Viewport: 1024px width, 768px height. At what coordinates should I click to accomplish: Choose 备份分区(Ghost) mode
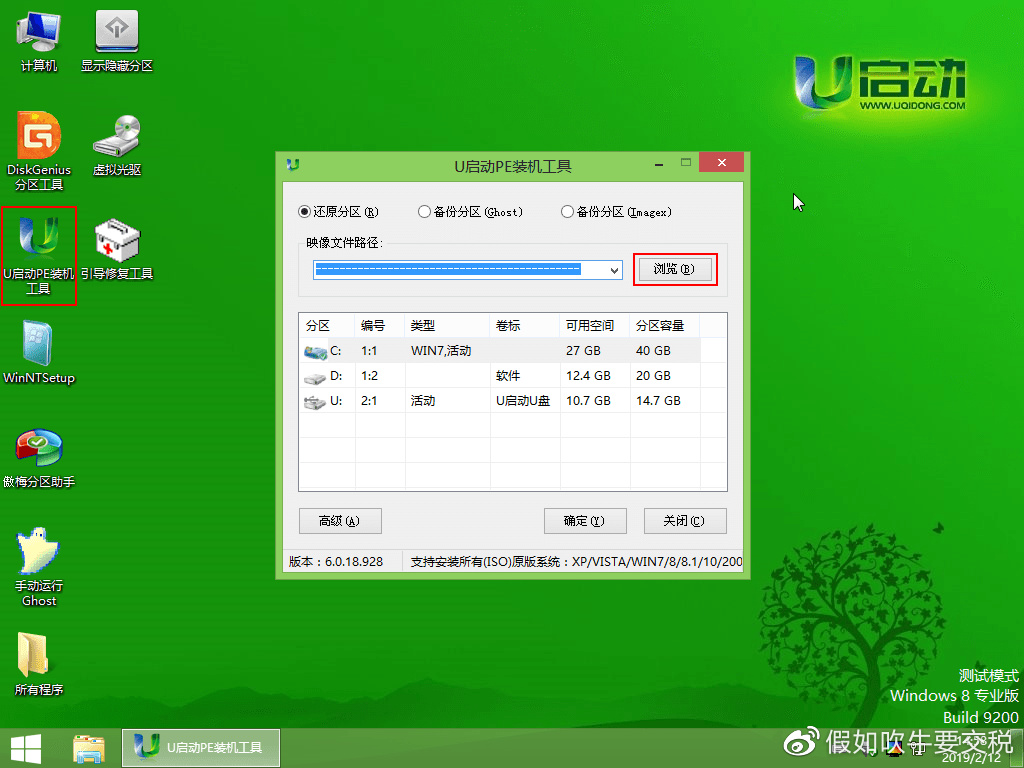pyautogui.click(x=424, y=212)
